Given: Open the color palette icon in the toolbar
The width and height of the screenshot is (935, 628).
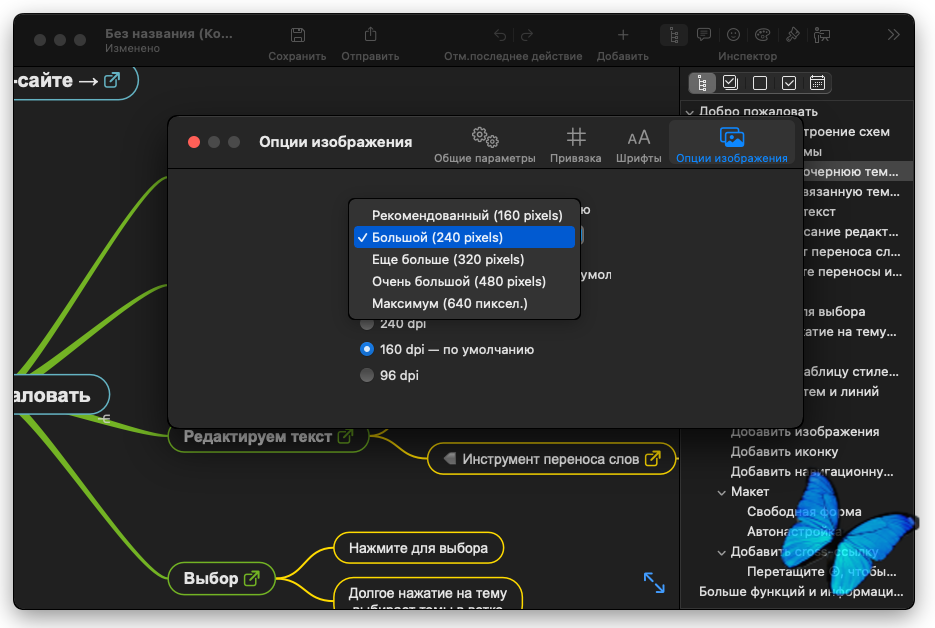Looking at the screenshot, I should [x=763, y=35].
